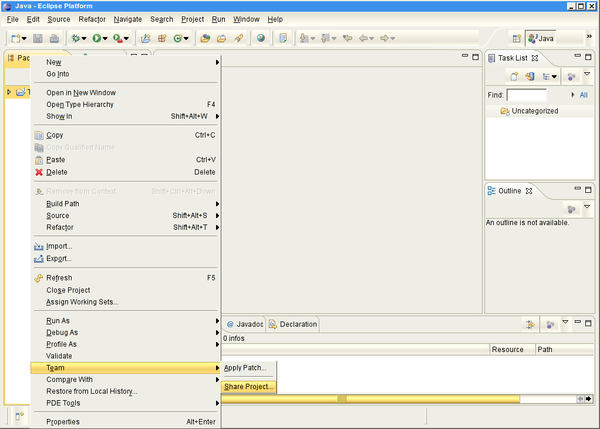Click the Search flashlight icon
Viewport: 600px width, 429px height.
[x=238, y=38]
